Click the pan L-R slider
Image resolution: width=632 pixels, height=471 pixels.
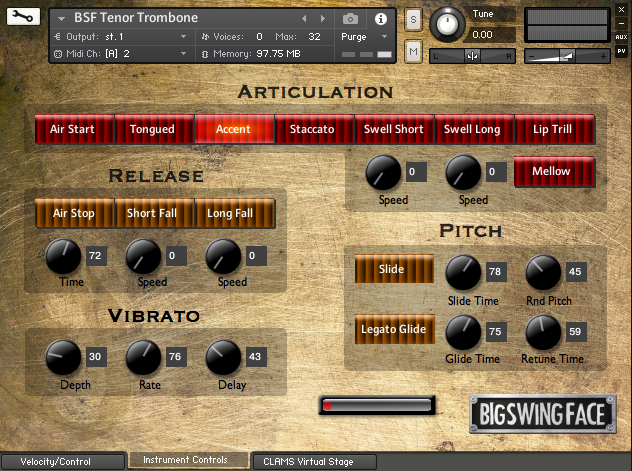(472, 56)
